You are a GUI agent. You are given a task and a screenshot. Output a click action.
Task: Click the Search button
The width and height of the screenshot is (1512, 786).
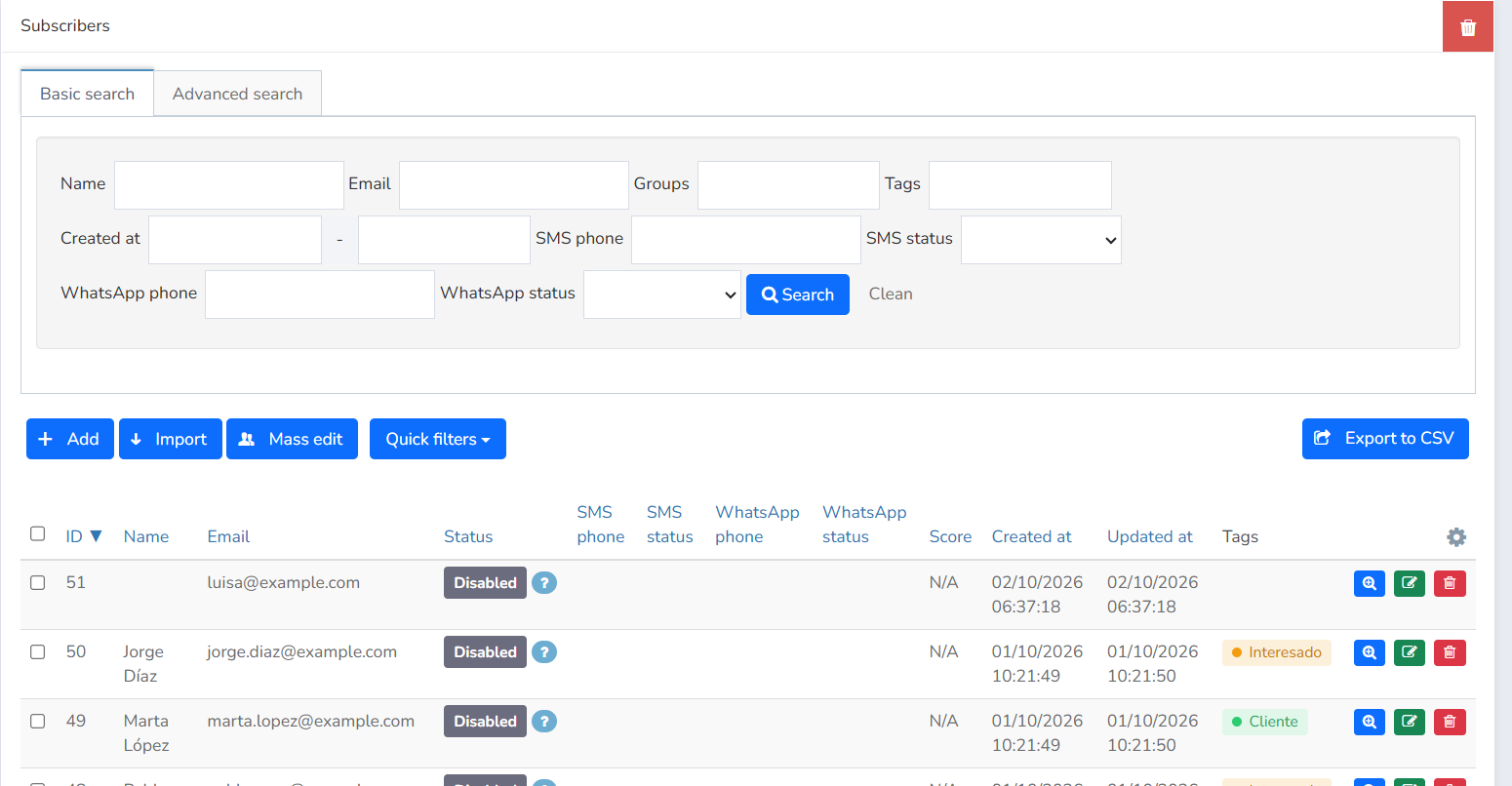click(798, 295)
